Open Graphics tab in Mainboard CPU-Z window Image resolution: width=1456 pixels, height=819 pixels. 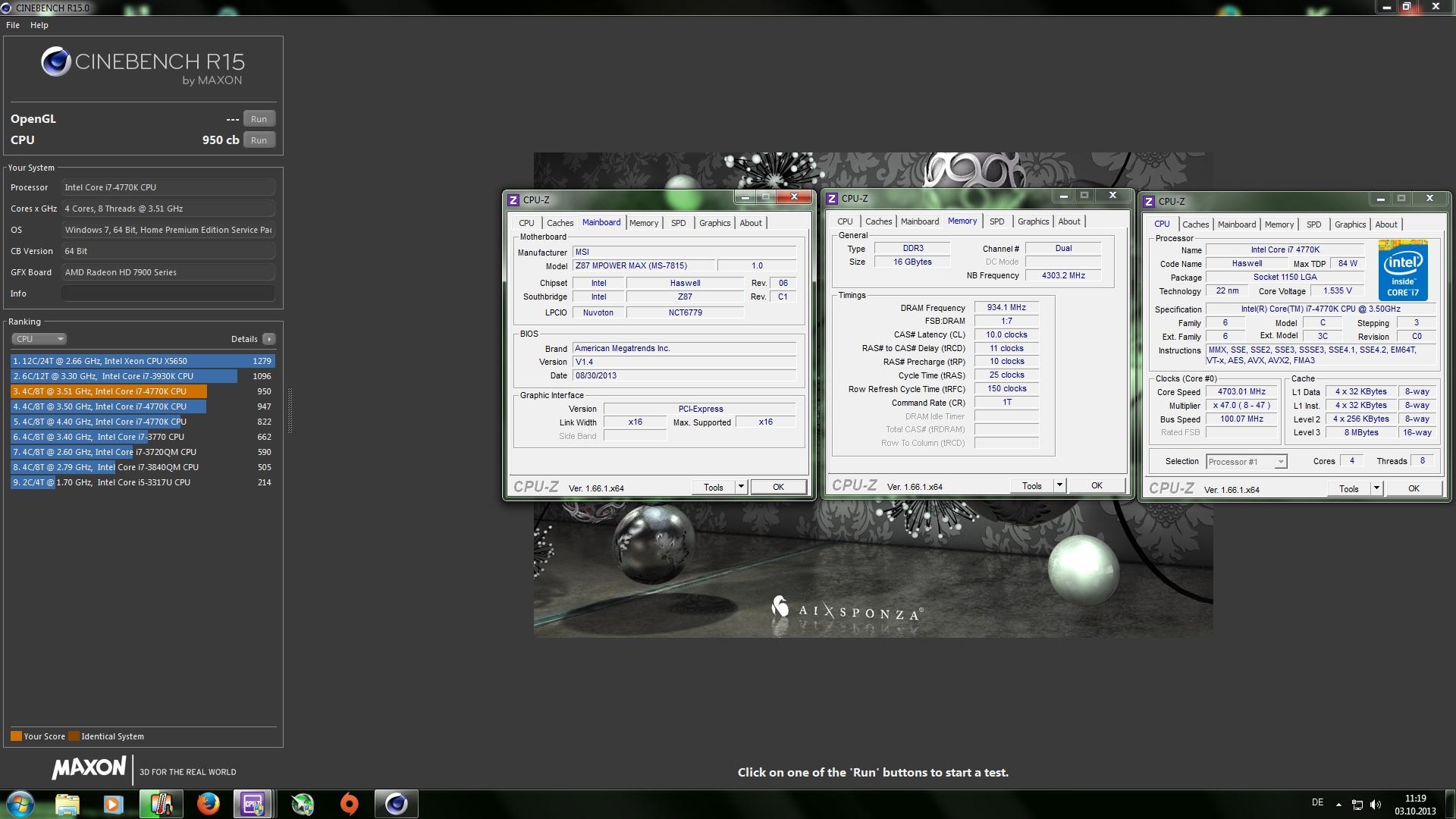pyautogui.click(x=714, y=223)
